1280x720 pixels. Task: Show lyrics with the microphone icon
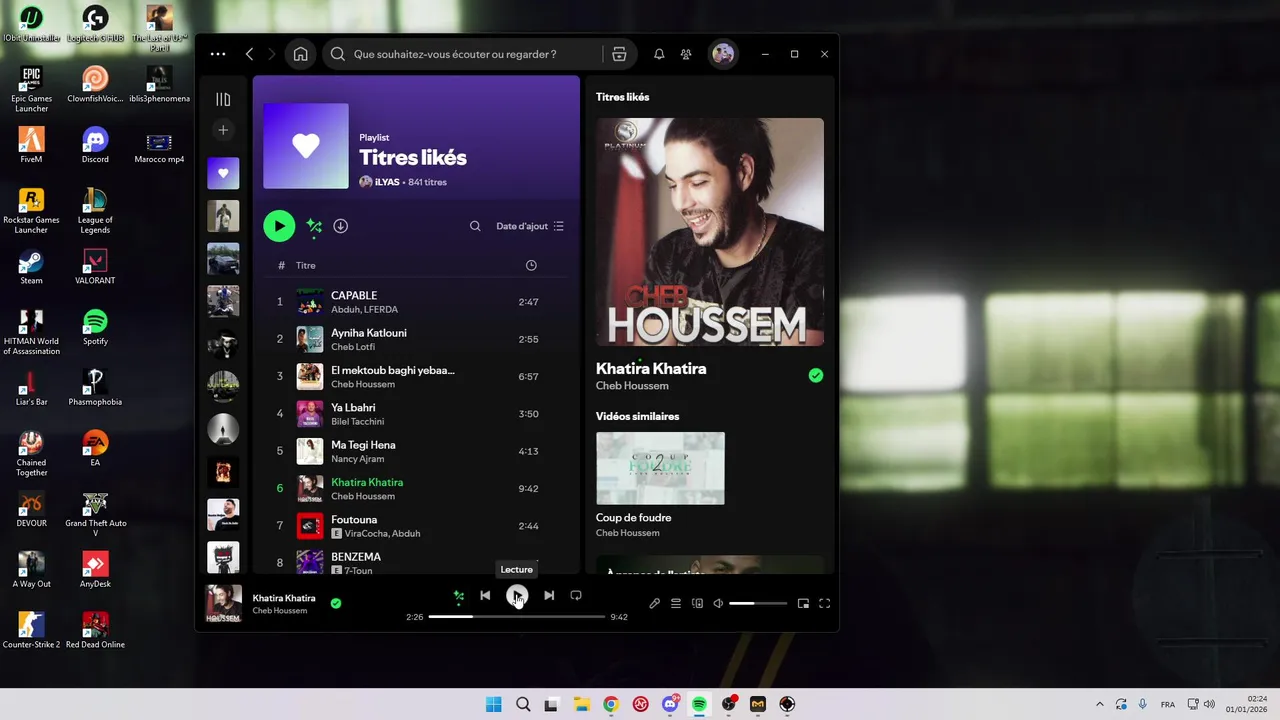(654, 603)
